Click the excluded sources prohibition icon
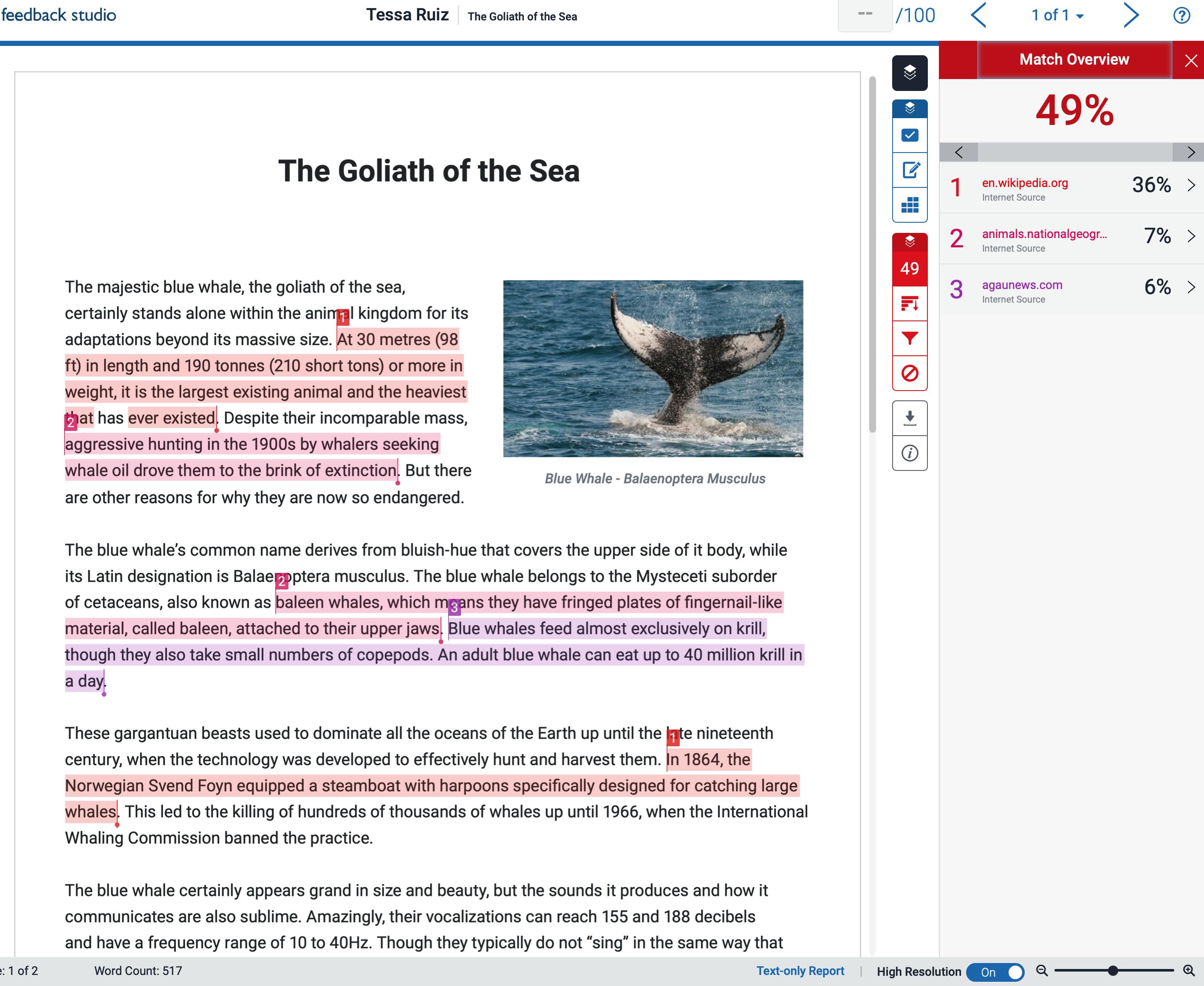Viewport: 1204px width, 986px height. pyautogui.click(x=910, y=373)
